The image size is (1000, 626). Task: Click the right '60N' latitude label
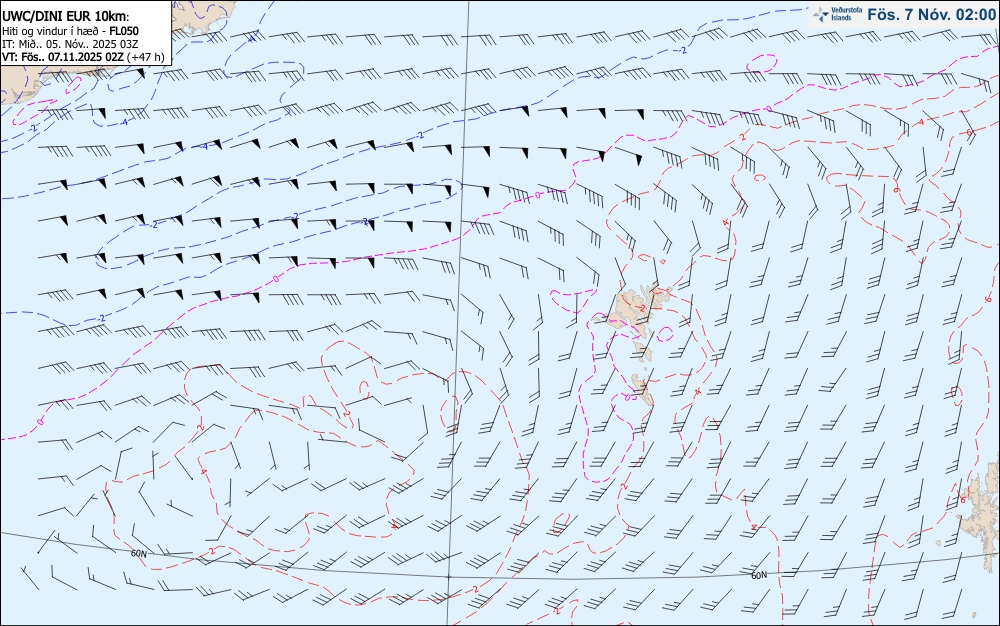pyautogui.click(x=759, y=576)
